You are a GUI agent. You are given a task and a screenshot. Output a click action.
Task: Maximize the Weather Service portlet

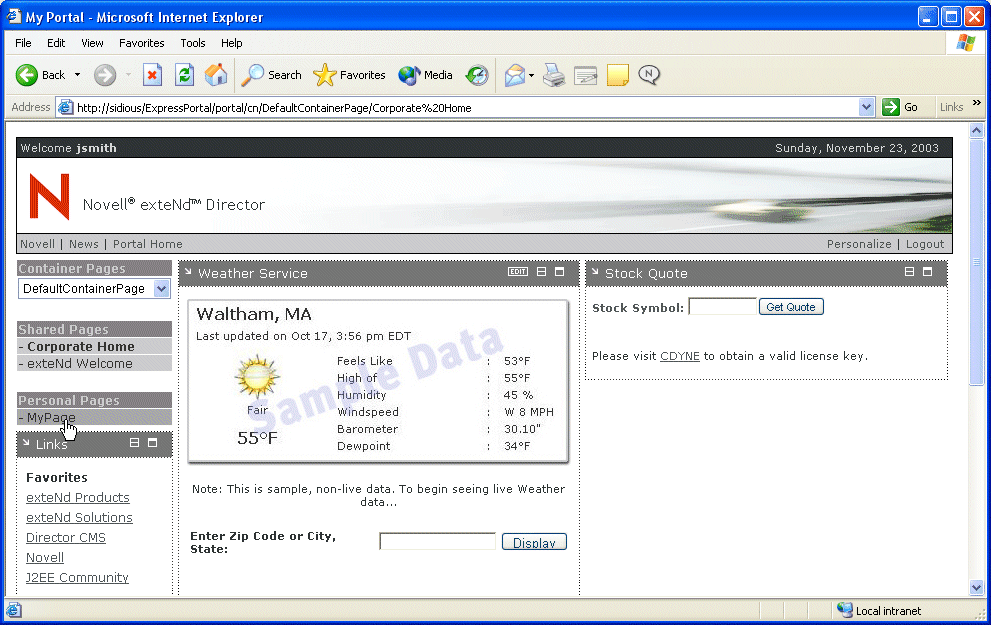[559, 272]
